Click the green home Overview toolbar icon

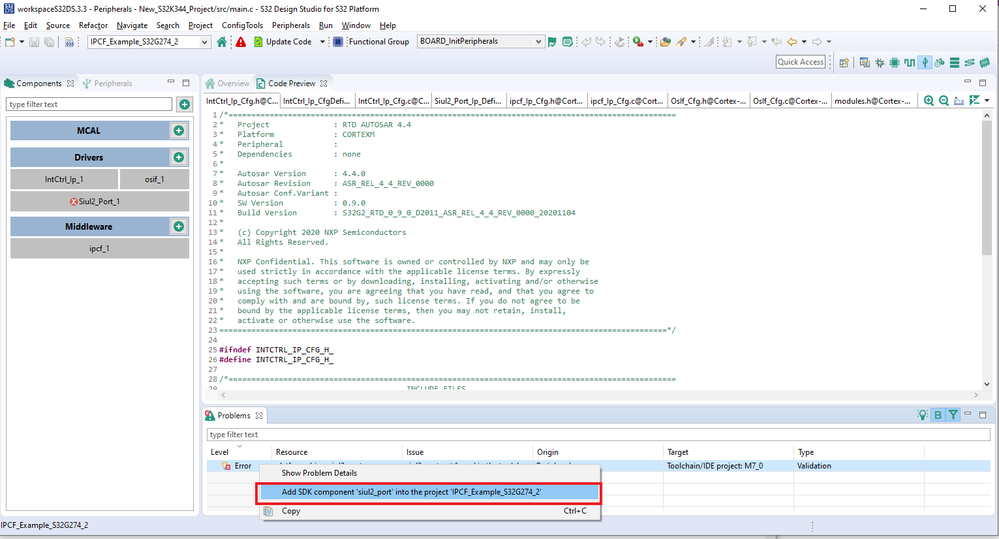coord(222,41)
